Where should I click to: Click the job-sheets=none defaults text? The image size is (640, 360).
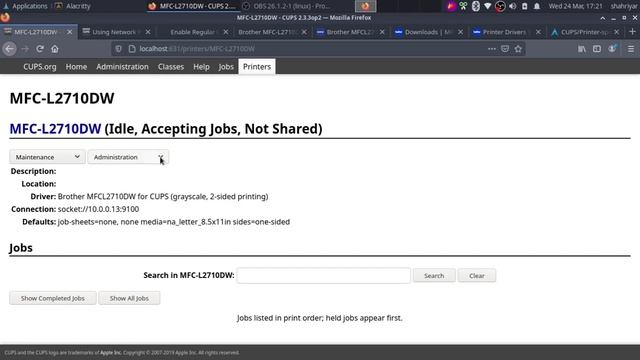[174, 222]
